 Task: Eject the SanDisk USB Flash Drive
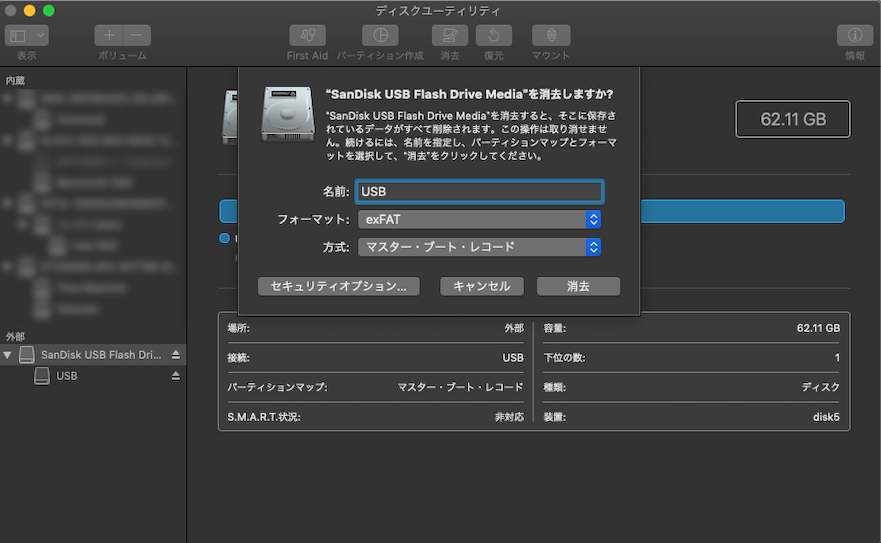176,355
